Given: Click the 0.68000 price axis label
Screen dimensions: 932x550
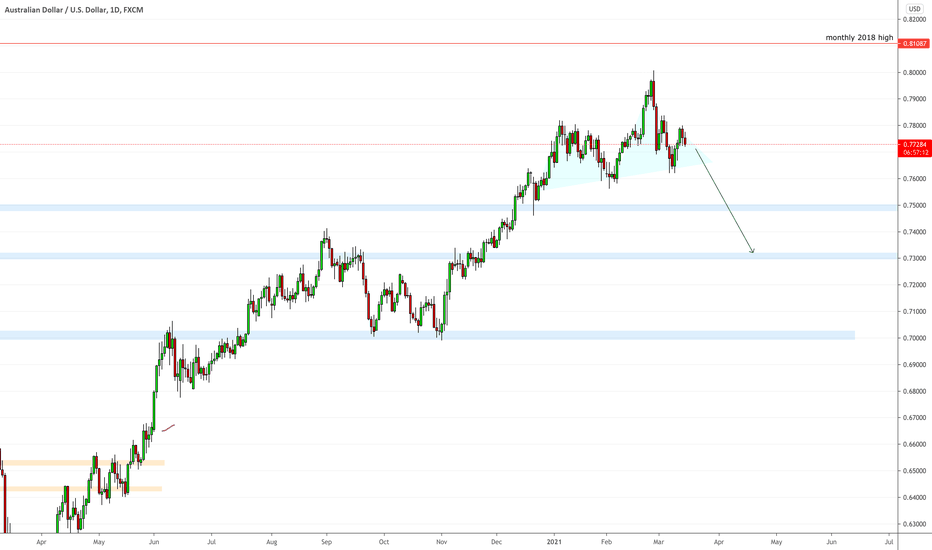Looking at the screenshot, I should [915, 392].
